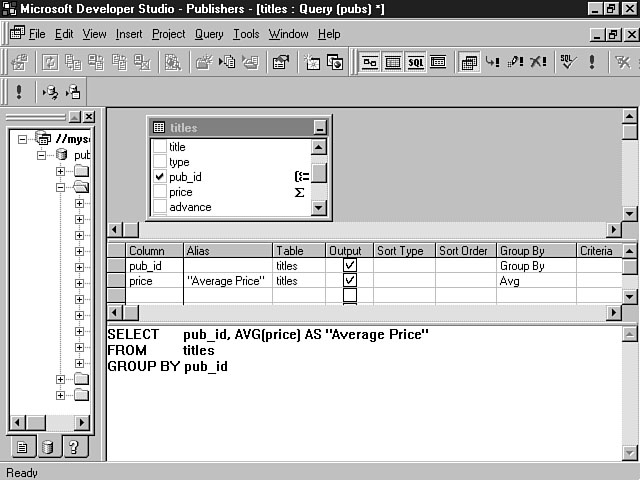Click the Column header in the grid pane
This screenshot has height=480, width=640.
point(154,251)
